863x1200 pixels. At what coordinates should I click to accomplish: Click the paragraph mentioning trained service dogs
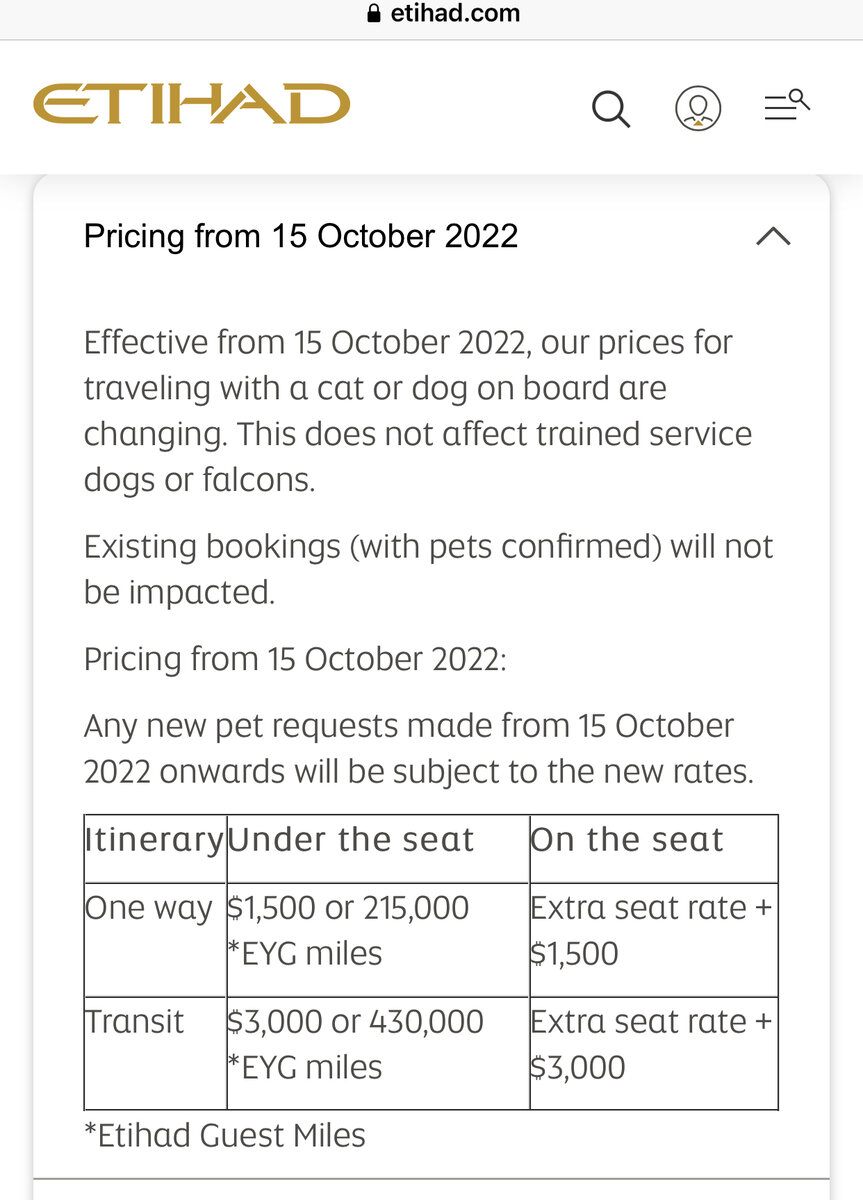click(x=418, y=411)
